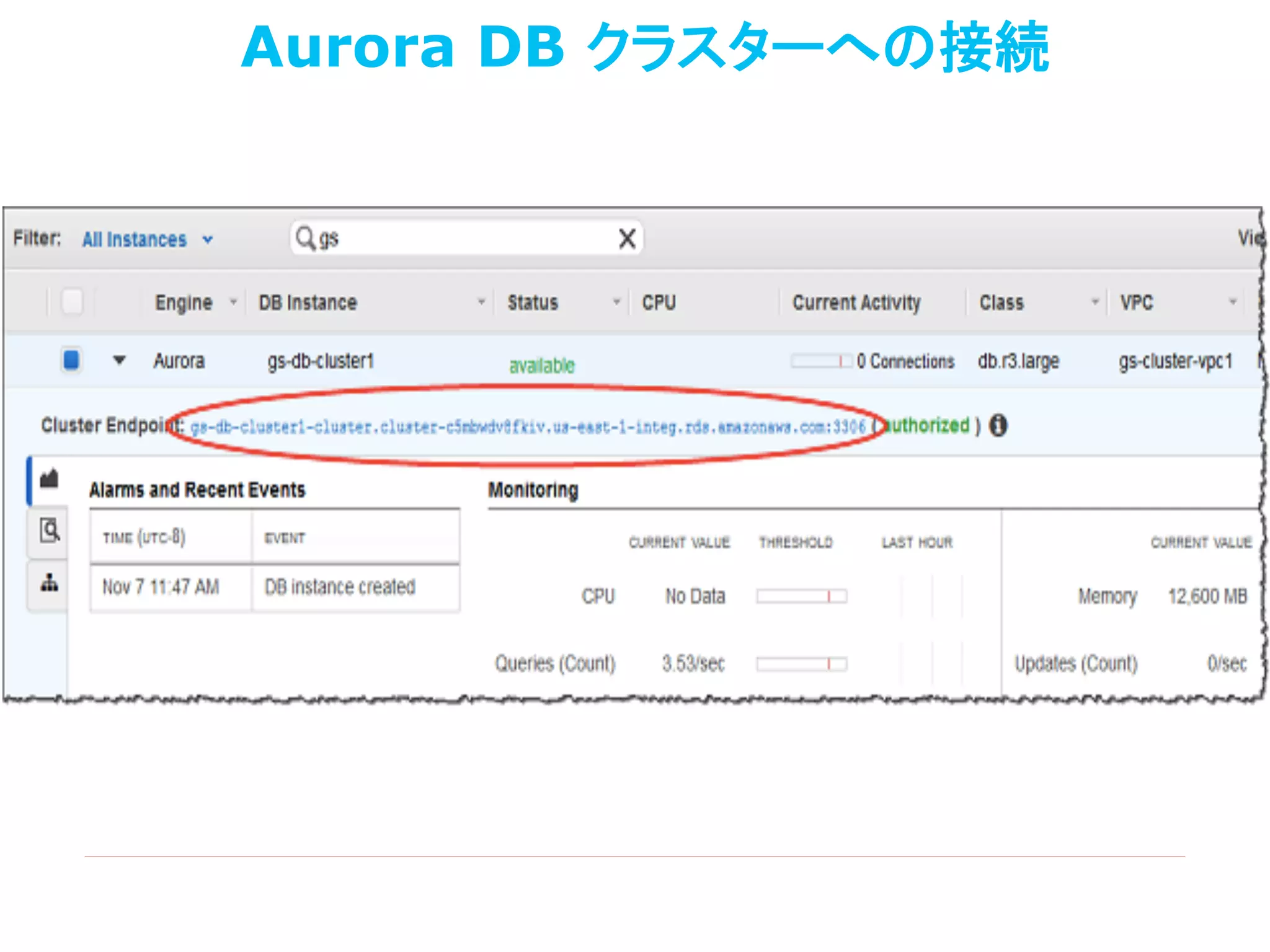
Task: Click the 0/sec updates value
Action: [x=1227, y=664]
